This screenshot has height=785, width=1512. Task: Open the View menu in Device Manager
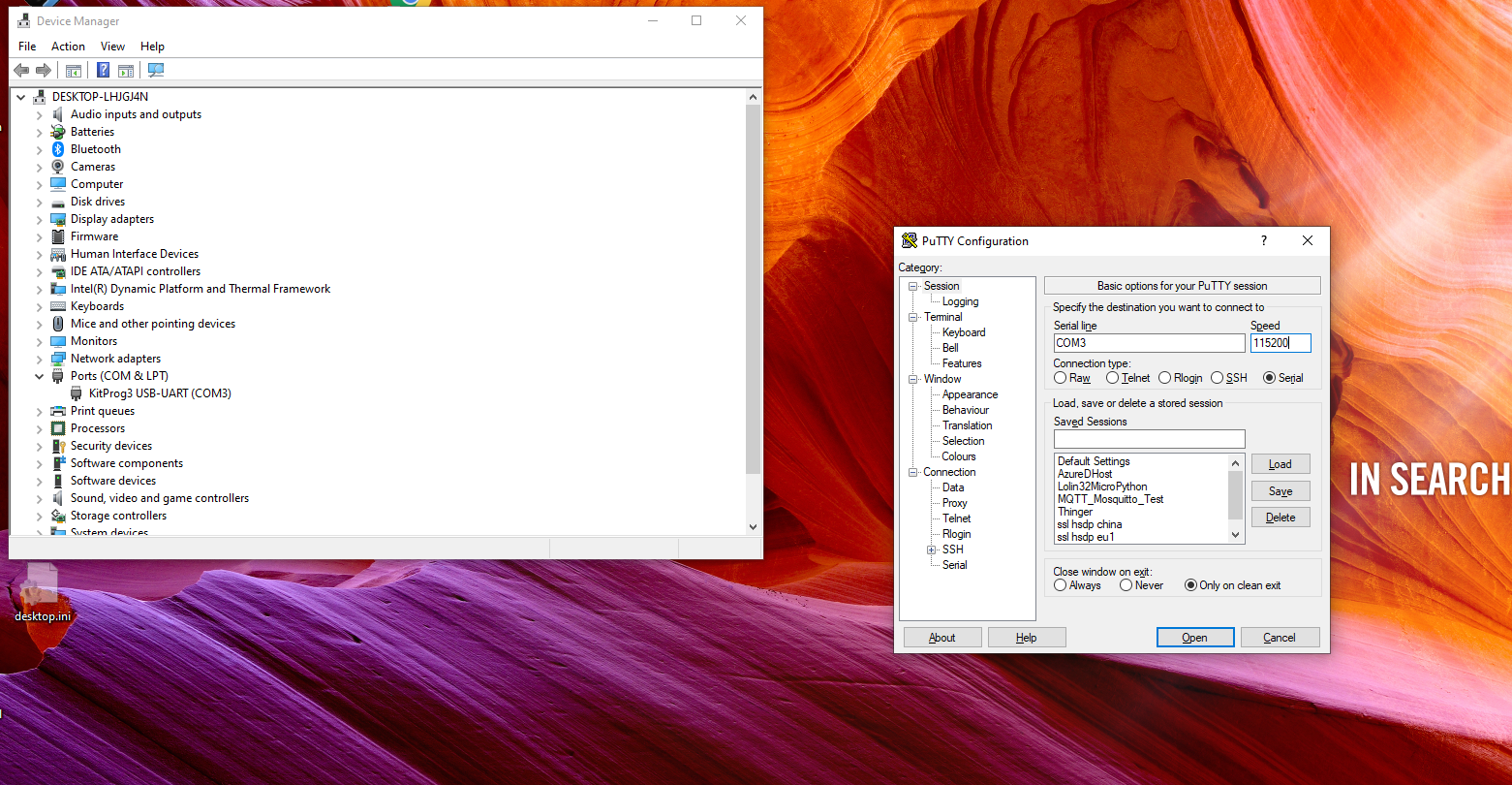pyautogui.click(x=113, y=47)
